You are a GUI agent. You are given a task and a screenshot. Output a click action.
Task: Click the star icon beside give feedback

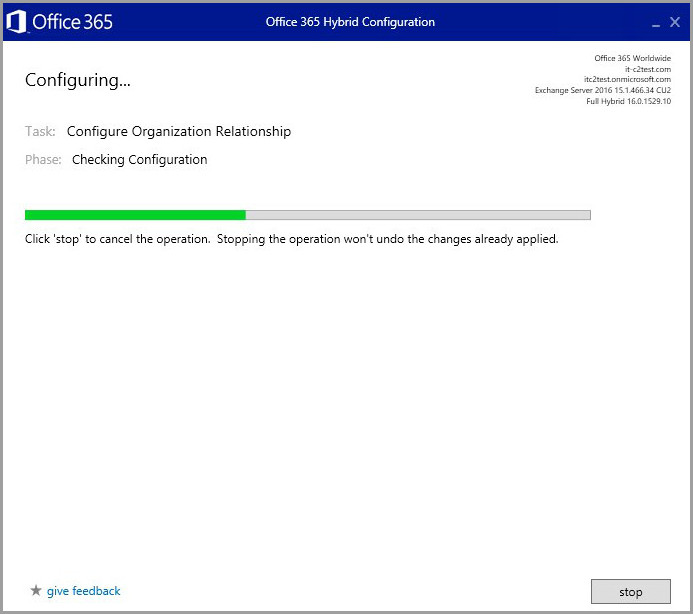point(36,590)
